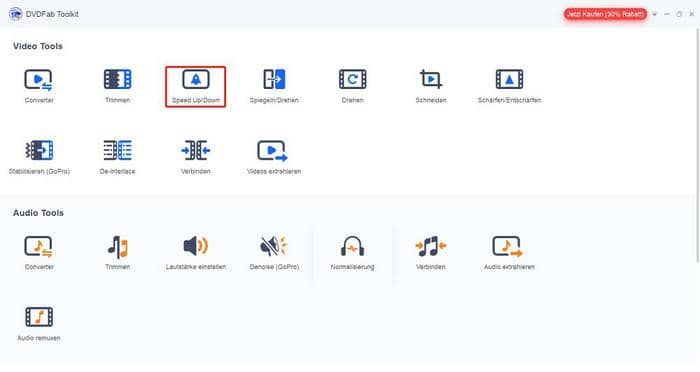
Task: Click the DVDFab Toolkit logo icon
Action: [16, 14]
